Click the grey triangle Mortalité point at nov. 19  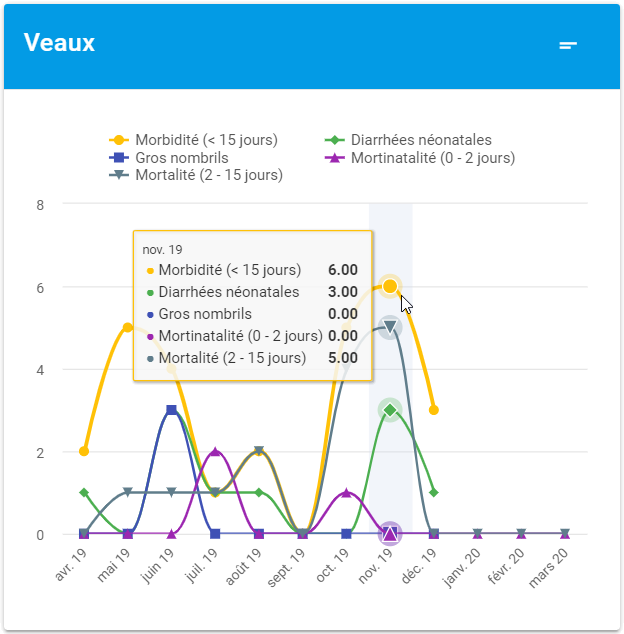(x=390, y=327)
